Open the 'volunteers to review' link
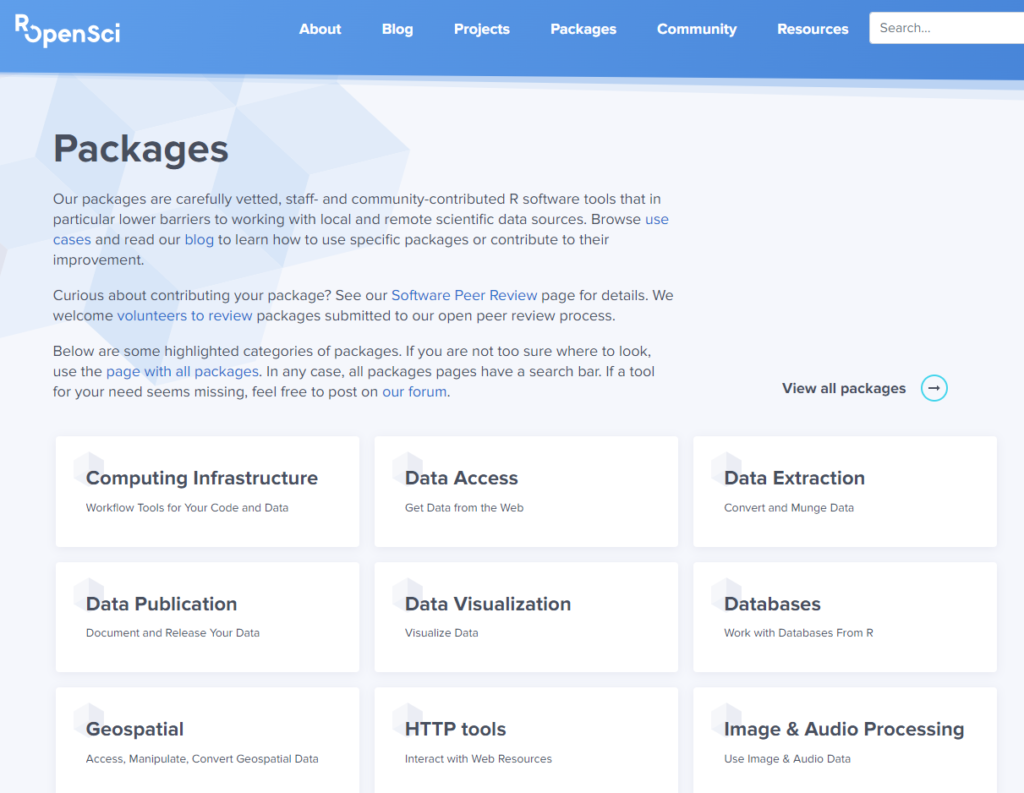 185,316
